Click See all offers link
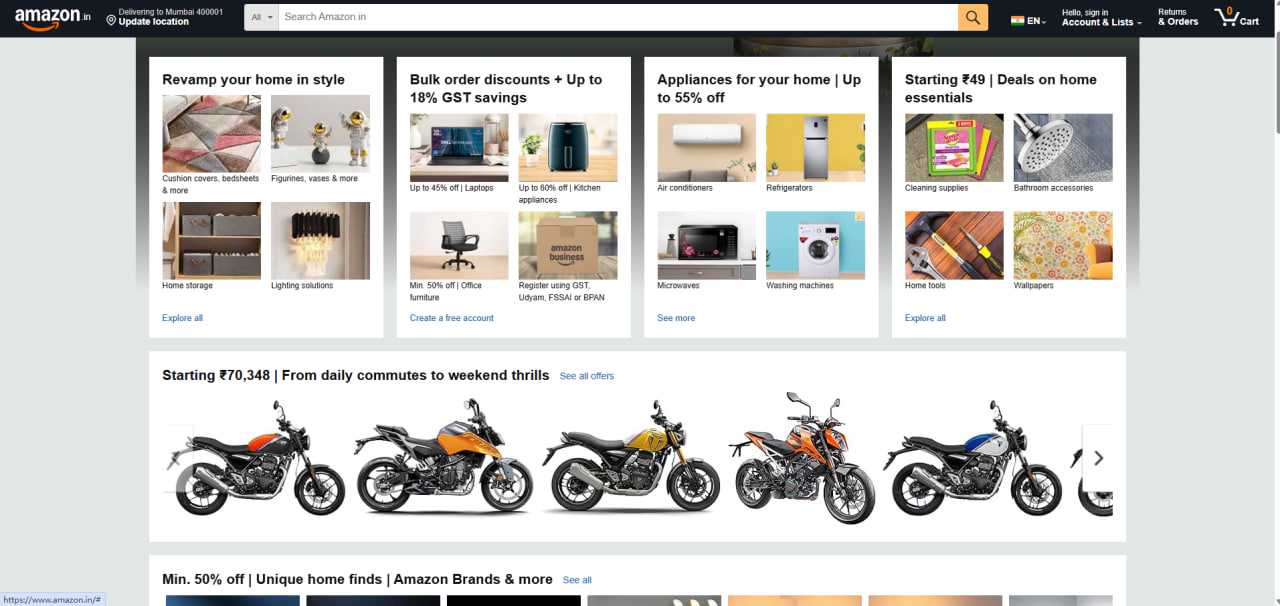Screen dimensions: 1280x606 587,376
